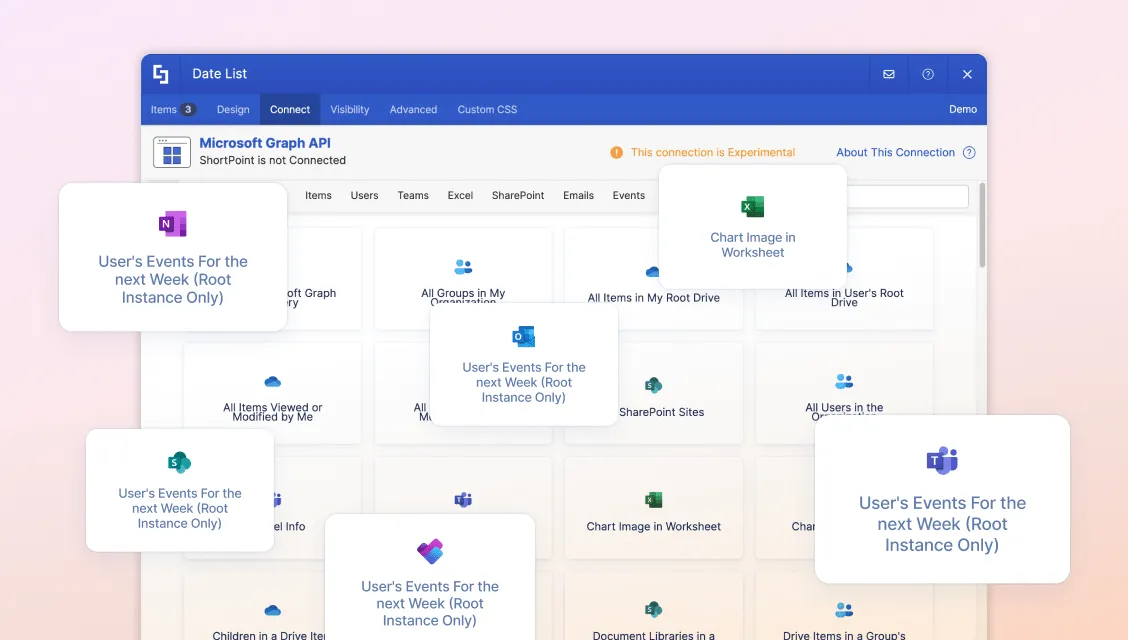This screenshot has width=1128, height=640.
Task: Select the Excel data category
Action: tap(460, 195)
